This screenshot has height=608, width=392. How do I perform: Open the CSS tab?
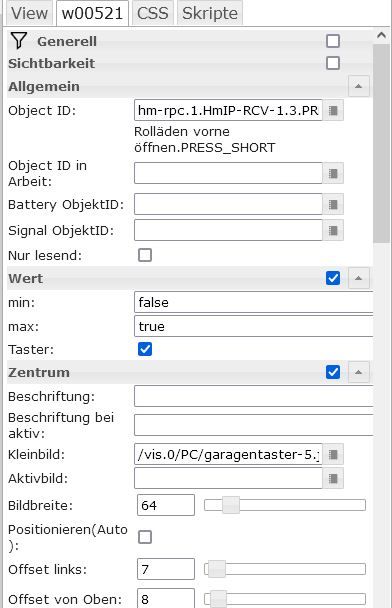(153, 13)
